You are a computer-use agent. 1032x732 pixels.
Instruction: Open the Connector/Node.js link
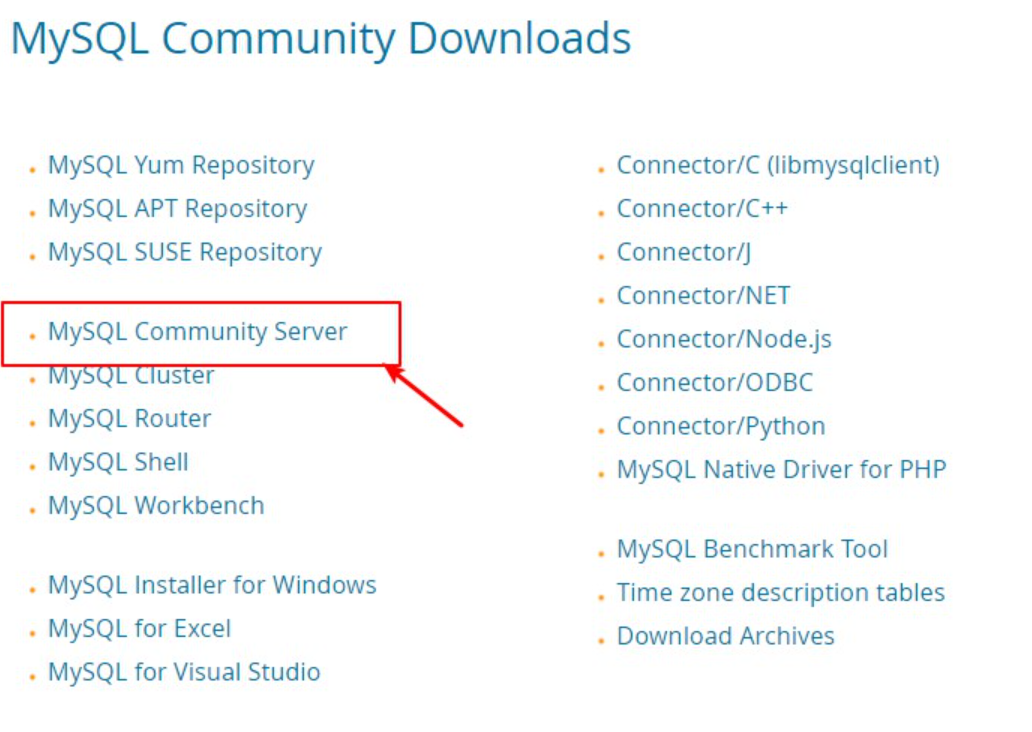point(724,339)
